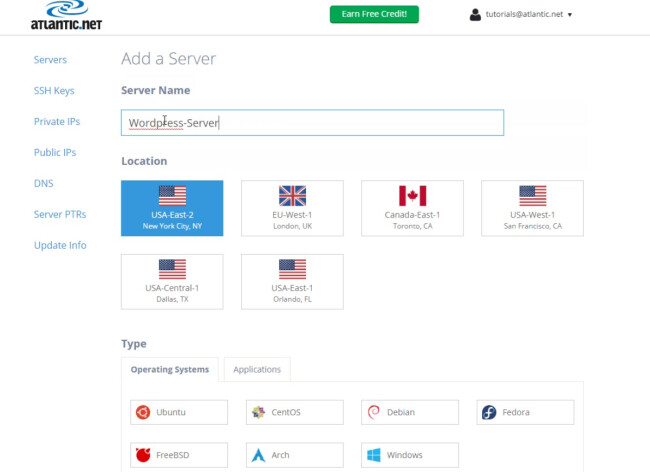Select Canada-East-1 Toronto location

click(412, 208)
